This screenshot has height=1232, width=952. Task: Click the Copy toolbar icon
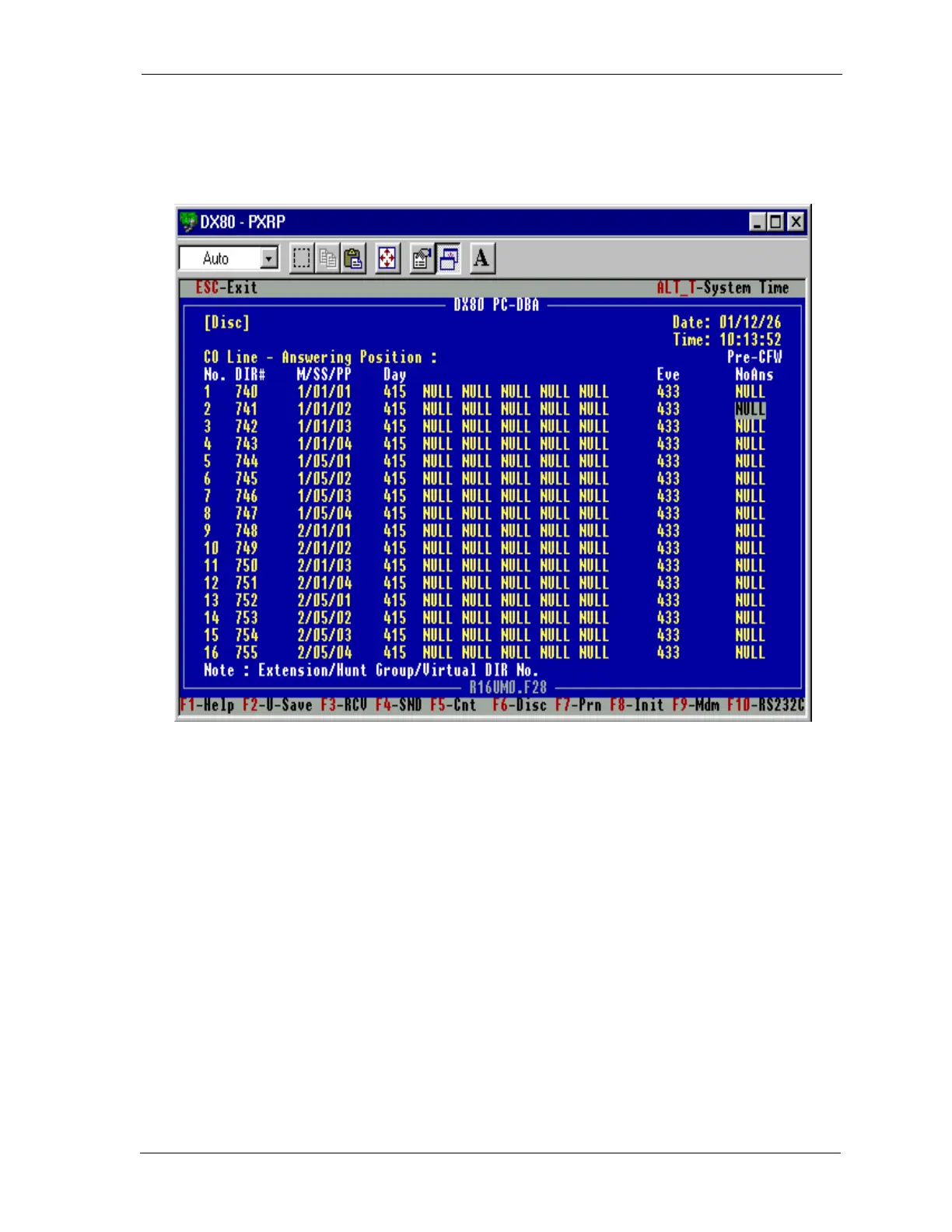coord(327,258)
